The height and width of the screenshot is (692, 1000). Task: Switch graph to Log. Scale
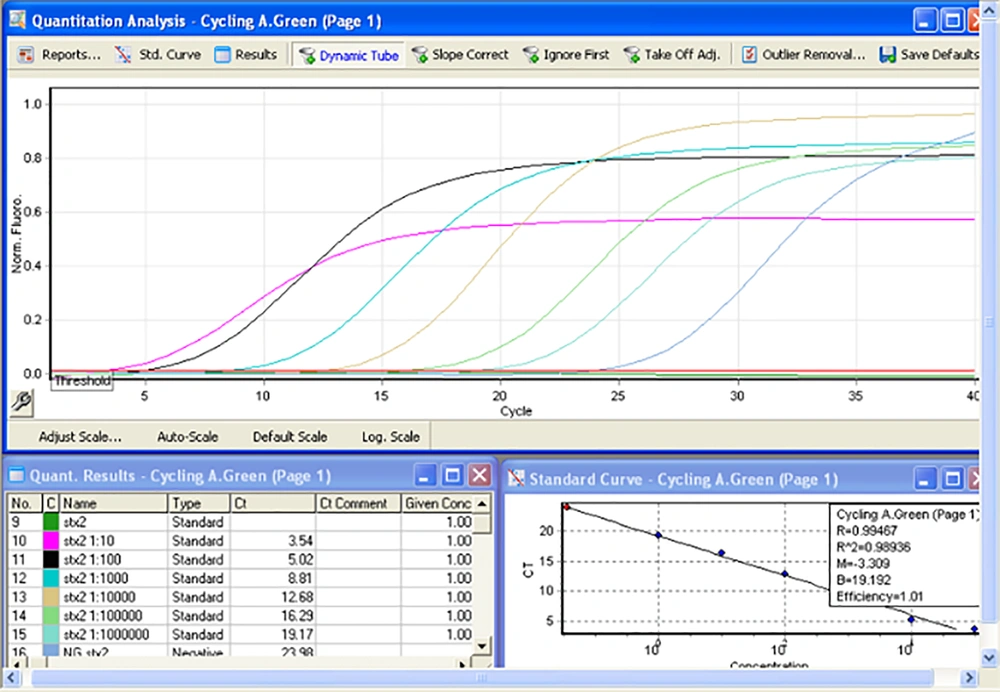coord(390,437)
